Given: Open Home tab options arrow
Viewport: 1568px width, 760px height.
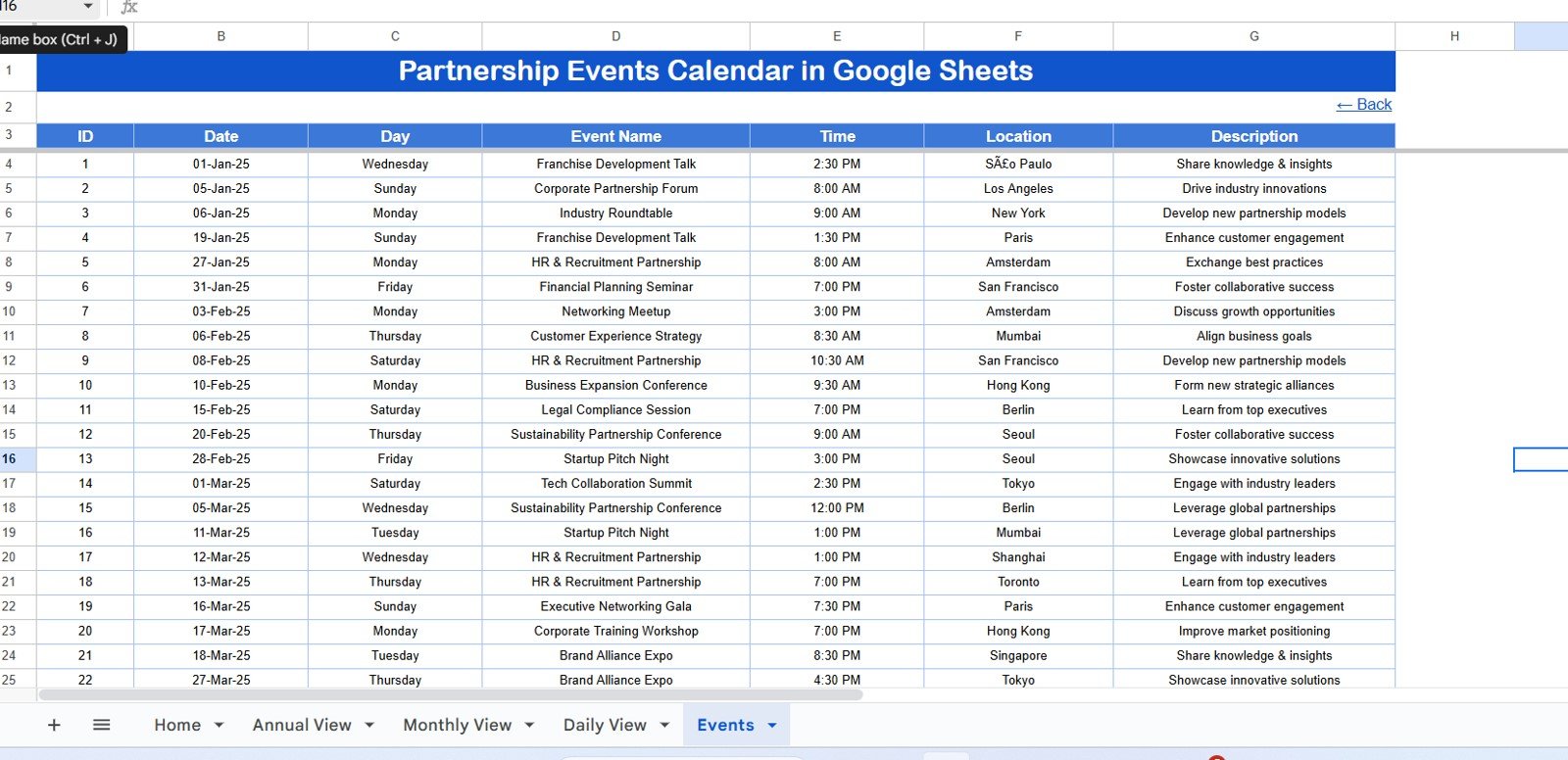Looking at the screenshot, I should 219,726.
